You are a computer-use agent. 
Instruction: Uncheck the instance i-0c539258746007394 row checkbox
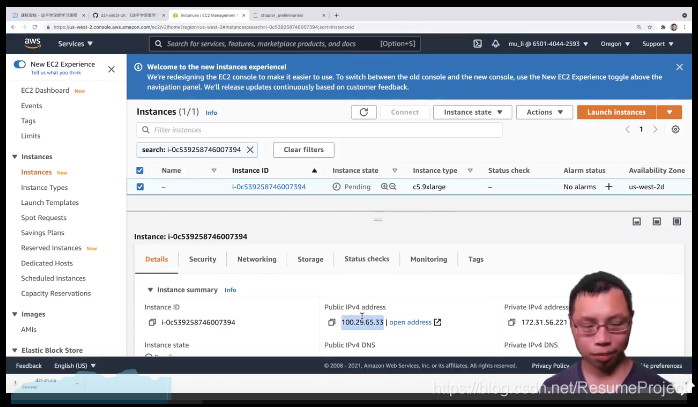[x=140, y=187]
